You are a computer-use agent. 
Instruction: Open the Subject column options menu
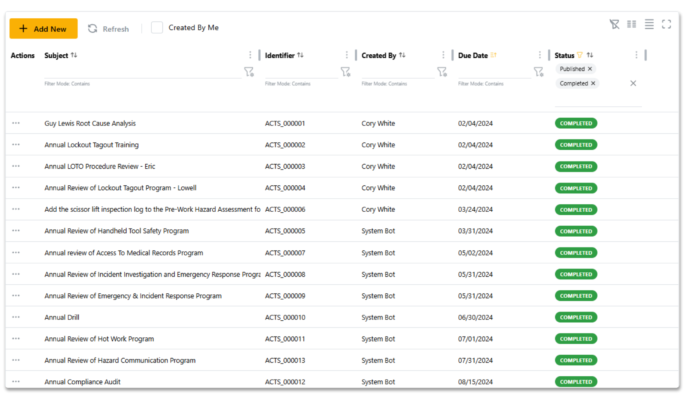pos(250,55)
